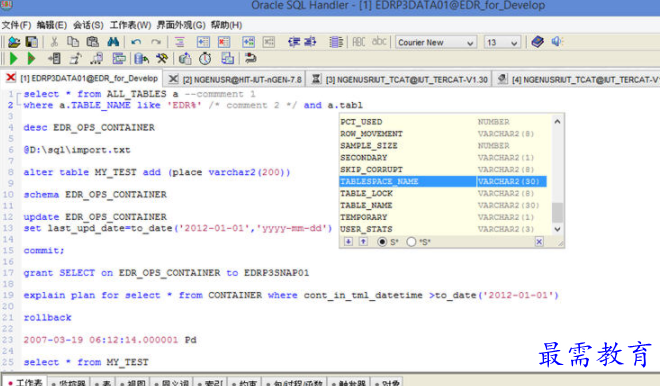
Task: Choose TEMPORARY in autocomplete list
Action: click(x=443, y=217)
